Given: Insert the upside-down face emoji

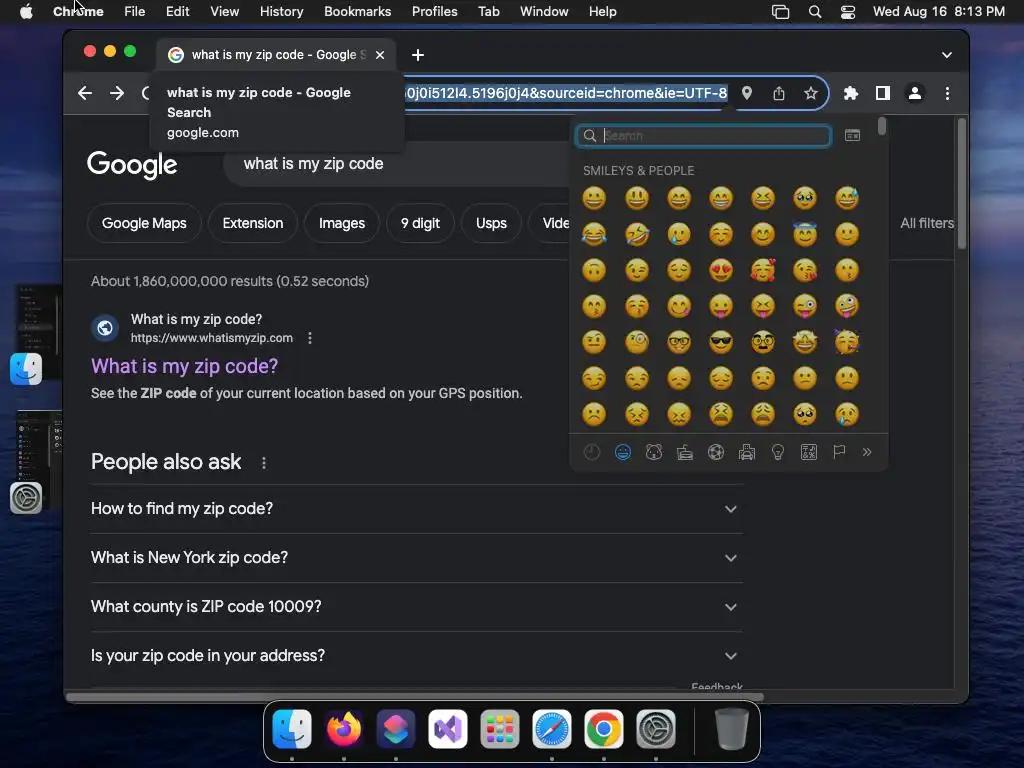Looking at the screenshot, I should [x=594, y=270].
